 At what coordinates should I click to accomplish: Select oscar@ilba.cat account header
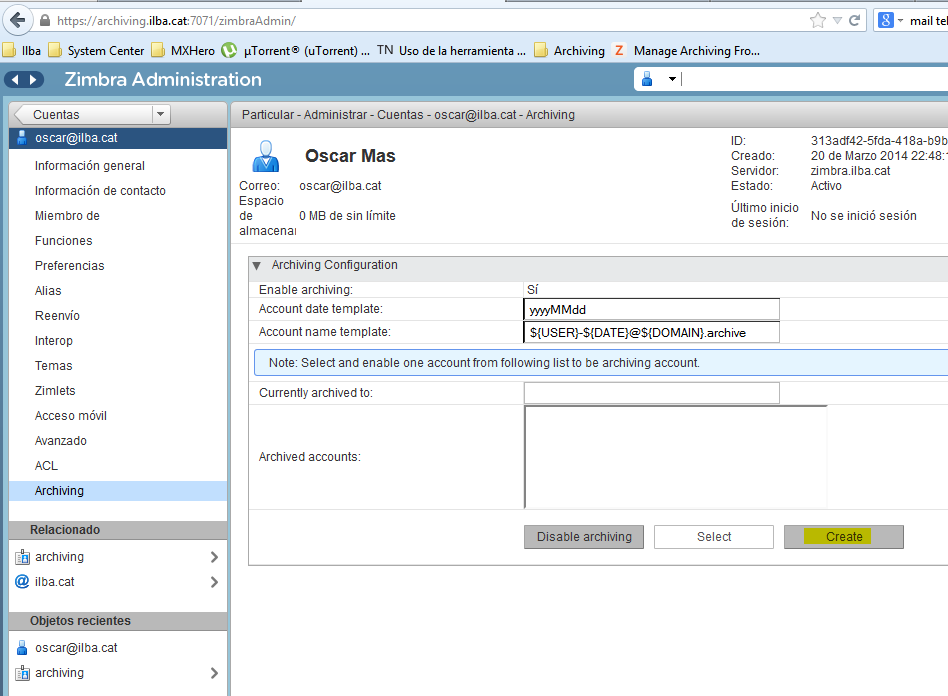118,138
